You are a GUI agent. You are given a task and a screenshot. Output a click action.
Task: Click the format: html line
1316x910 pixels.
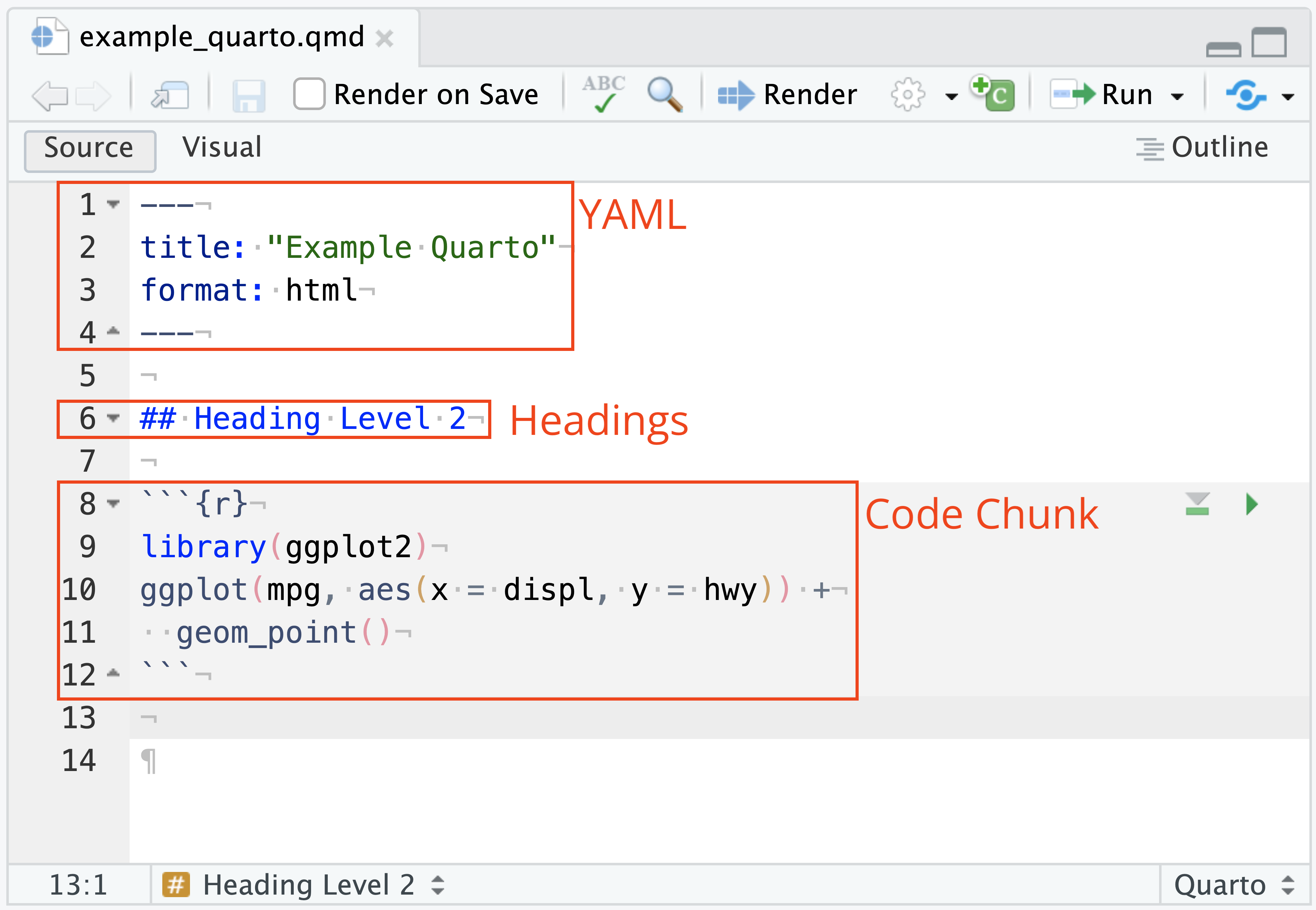249,290
